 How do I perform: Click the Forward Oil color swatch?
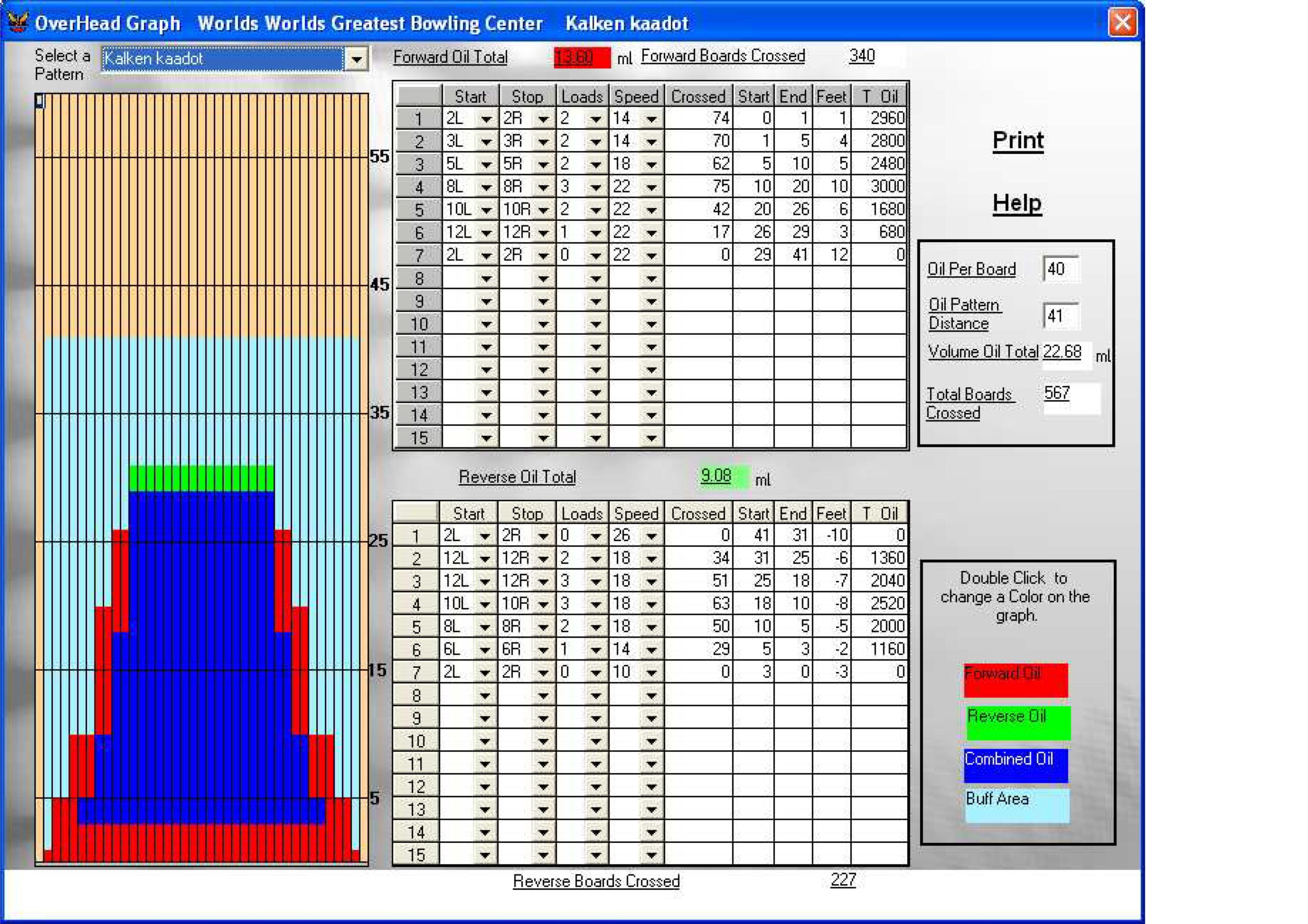1016,680
